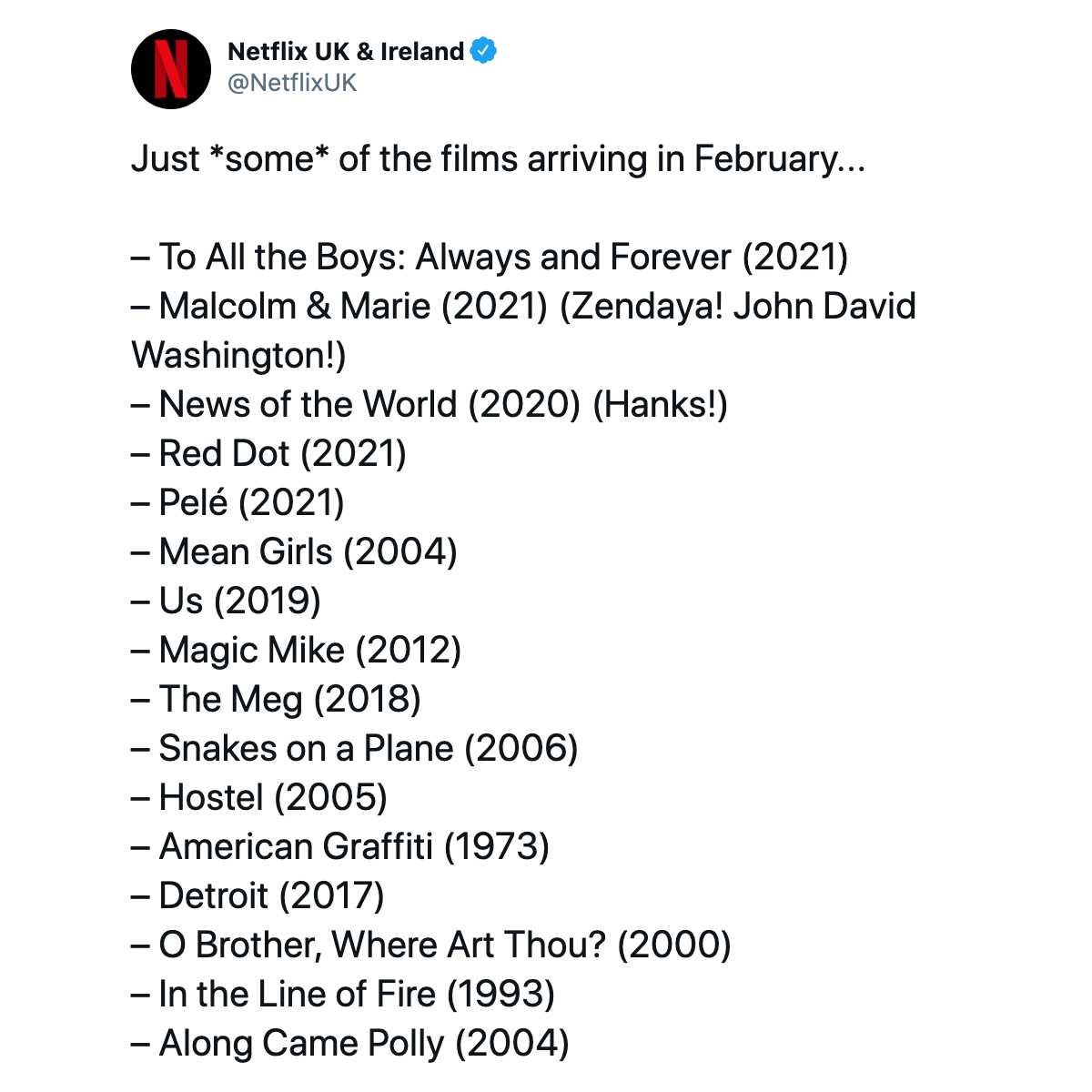Click 'Snakes on a Plane (2006)' entry
Image resolution: width=1092 pixels, height=1092 pixels.
(x=355, y=749)
